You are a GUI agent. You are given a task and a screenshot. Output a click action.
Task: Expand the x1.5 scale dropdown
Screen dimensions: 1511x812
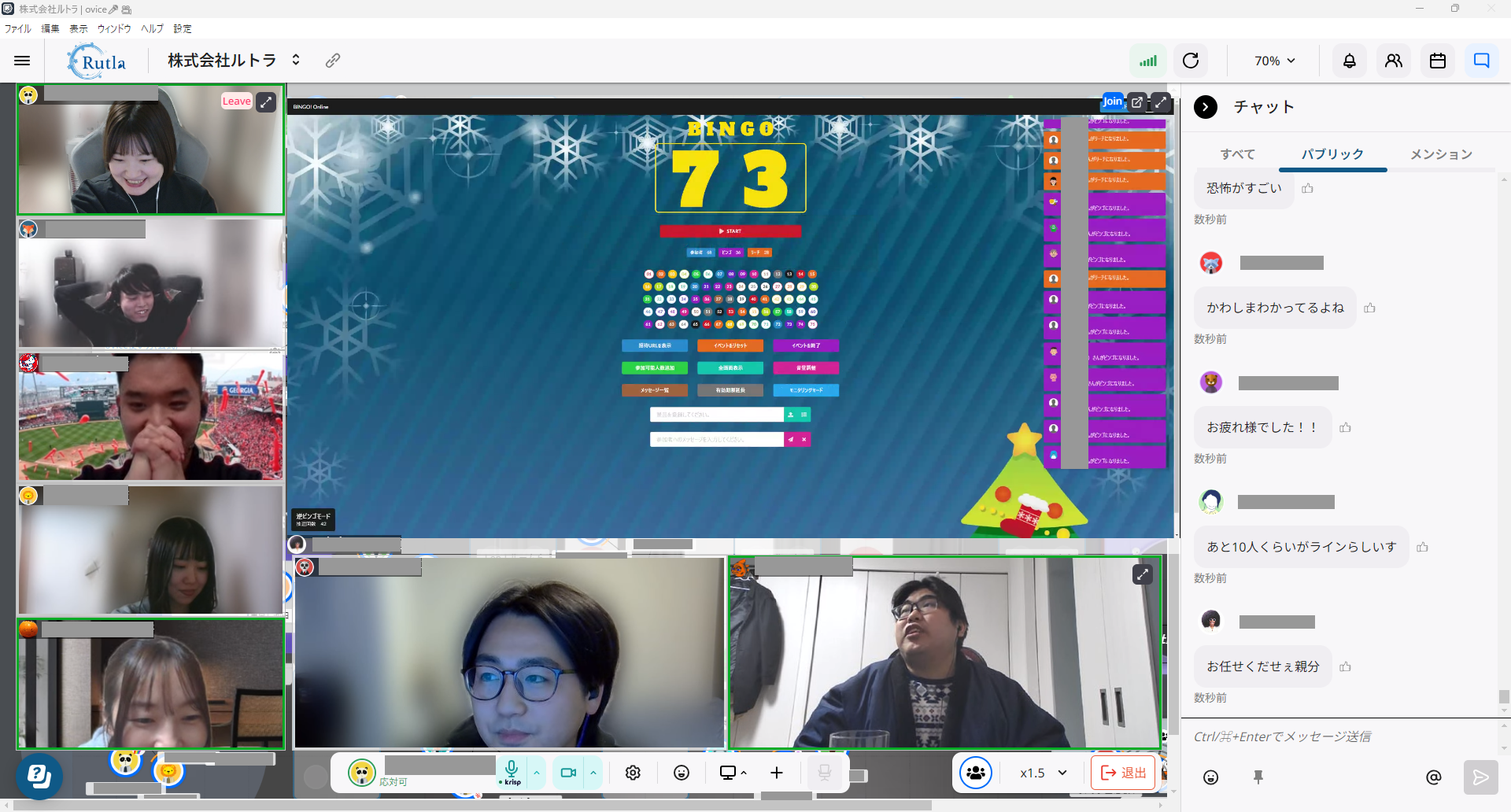tap(1044, 773)
